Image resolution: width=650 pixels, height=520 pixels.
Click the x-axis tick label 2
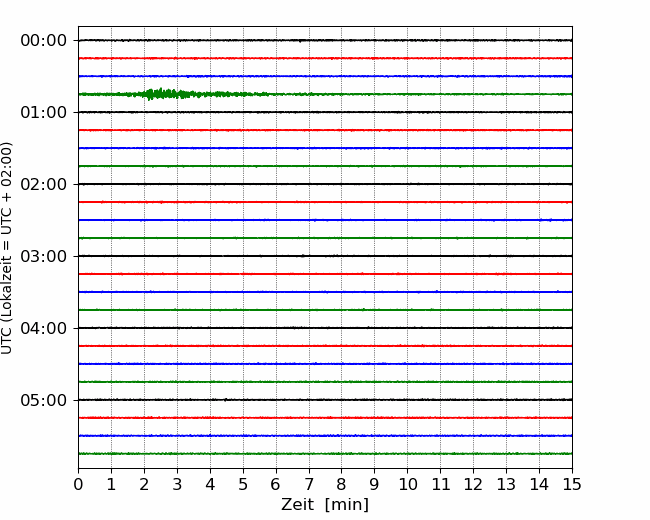coord(144,484)
